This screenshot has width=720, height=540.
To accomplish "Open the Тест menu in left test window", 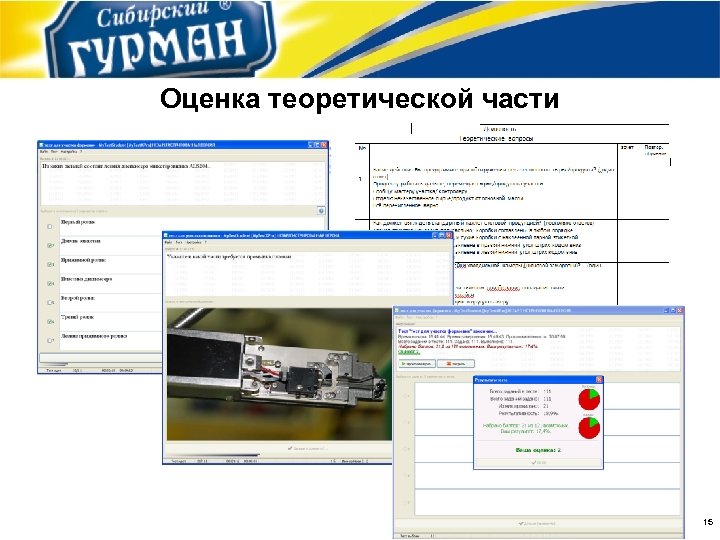I will click(54, 152).
